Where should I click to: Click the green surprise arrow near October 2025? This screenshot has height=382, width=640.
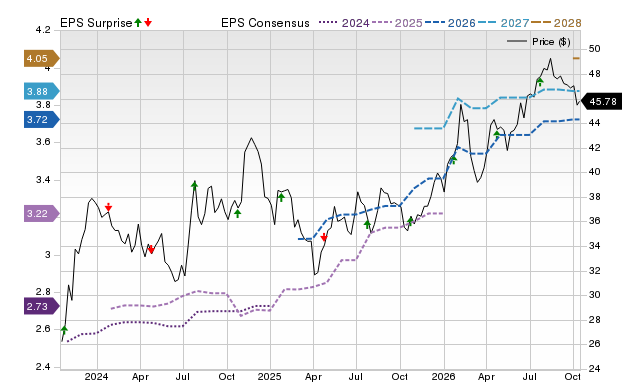point(411,221)
